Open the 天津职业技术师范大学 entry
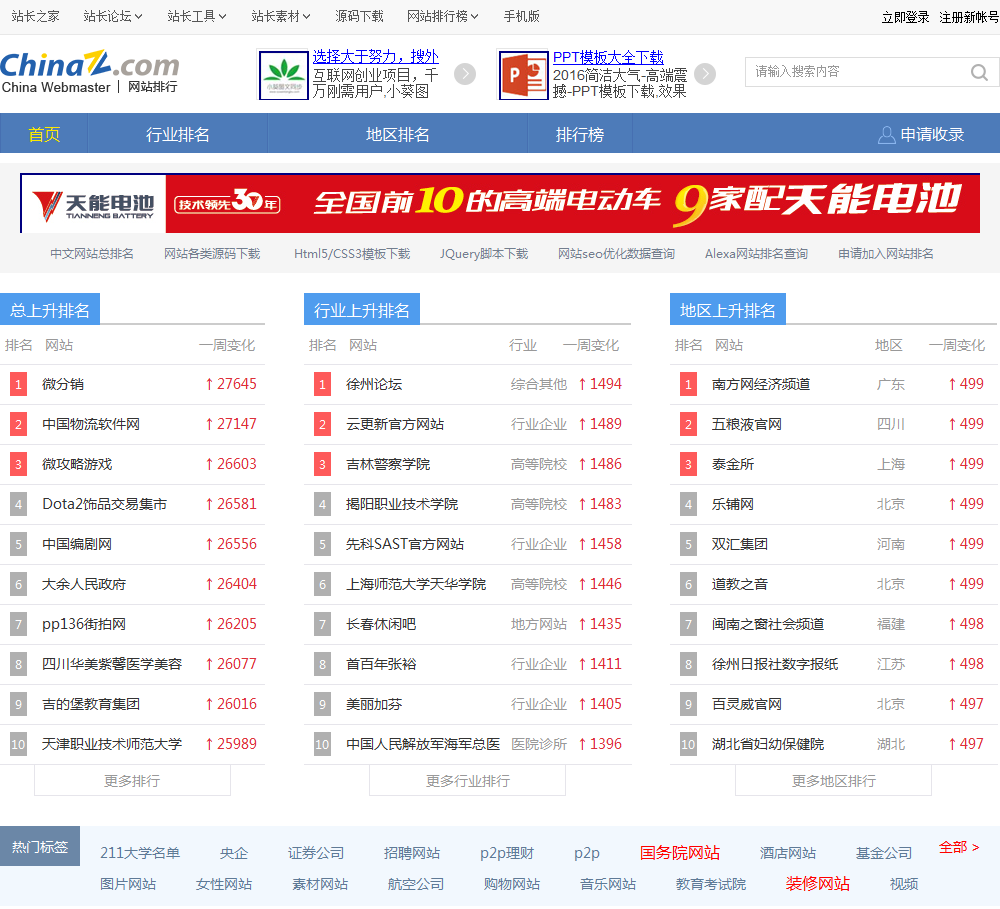This screenshot has width=1000, height=909. click(x=112, y=744)
